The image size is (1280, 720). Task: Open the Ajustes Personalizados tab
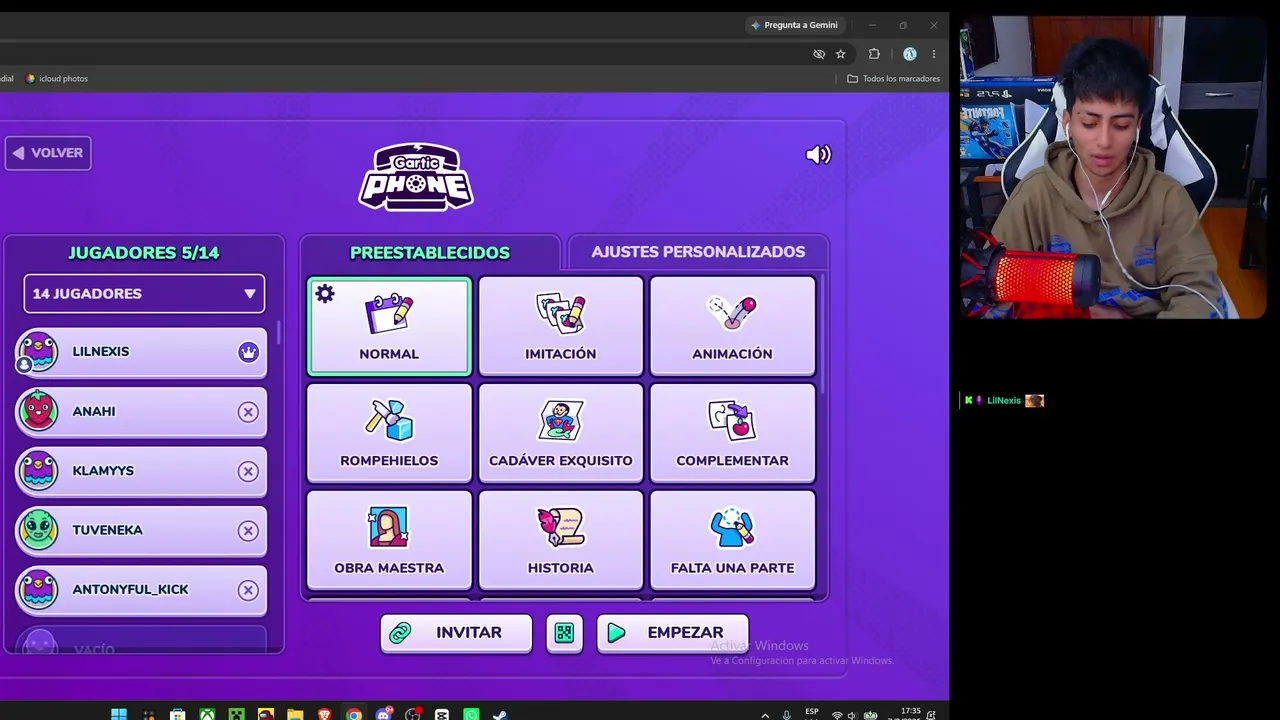pyautogui.click(x=698, y=252)
